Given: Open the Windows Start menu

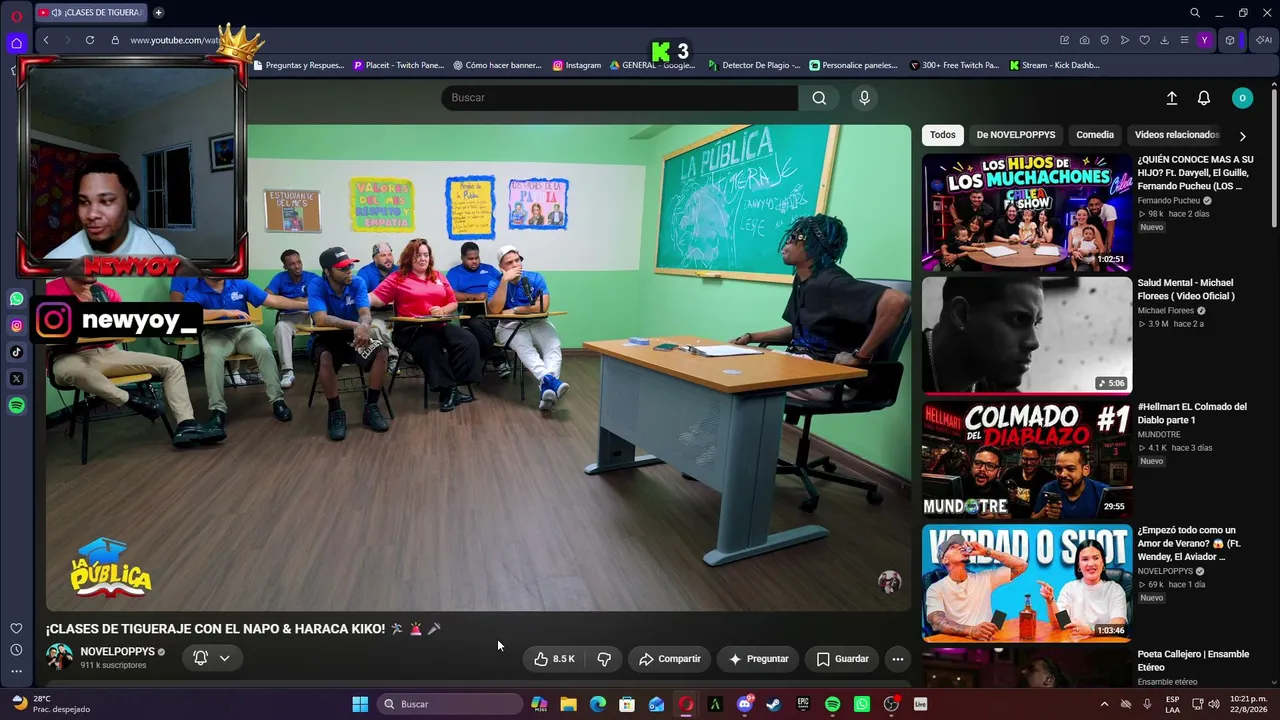Looking at the screenshot, I should (x=360, y=704).
